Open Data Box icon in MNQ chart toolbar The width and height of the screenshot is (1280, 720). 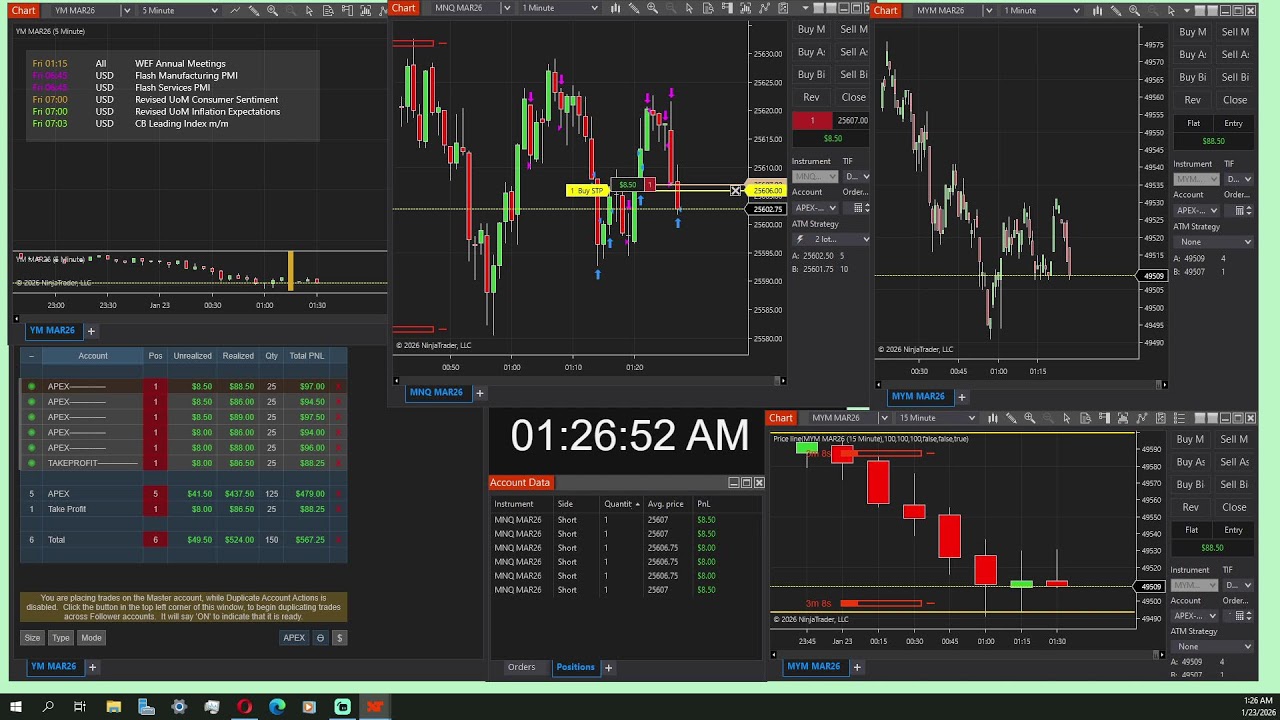coord(708,8)
